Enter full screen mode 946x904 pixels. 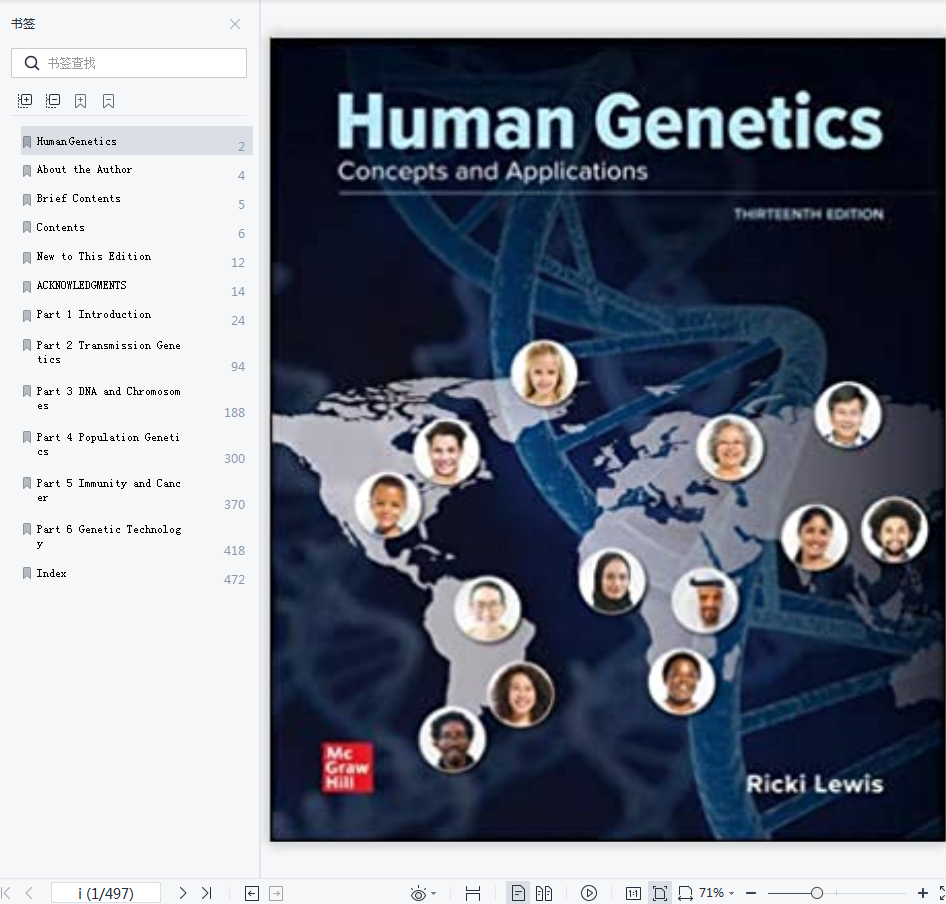click(942, 893)
